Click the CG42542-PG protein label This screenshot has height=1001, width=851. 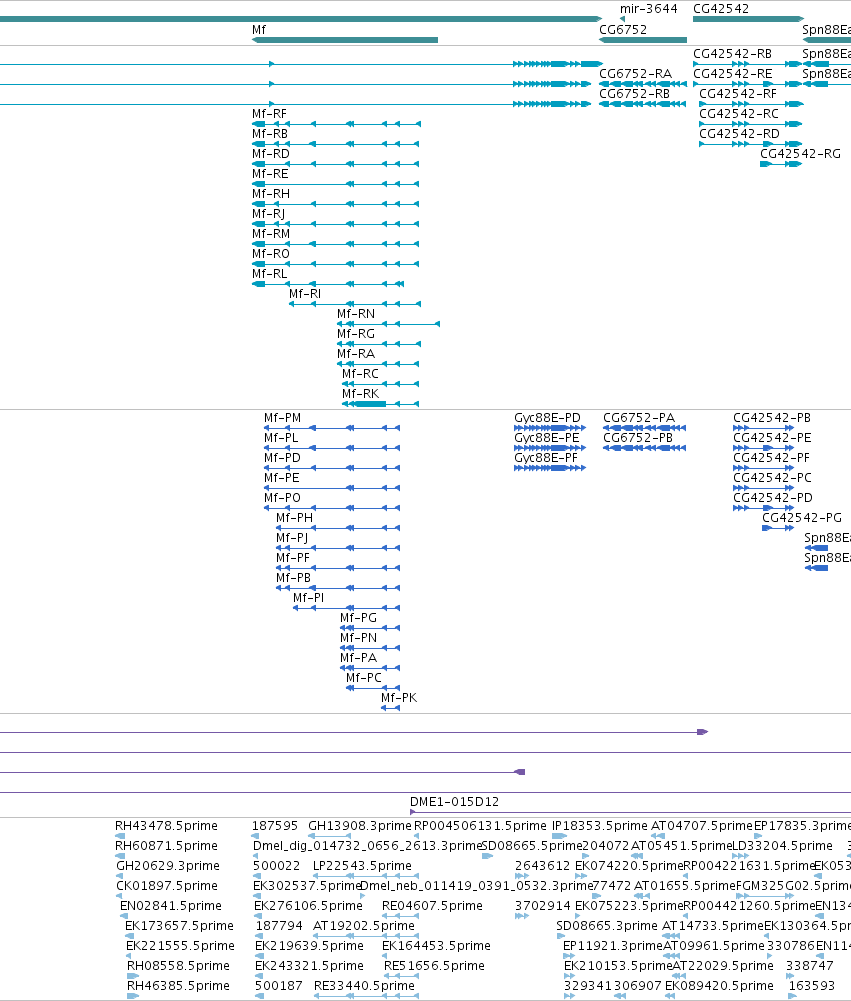(x=802, y=518)
